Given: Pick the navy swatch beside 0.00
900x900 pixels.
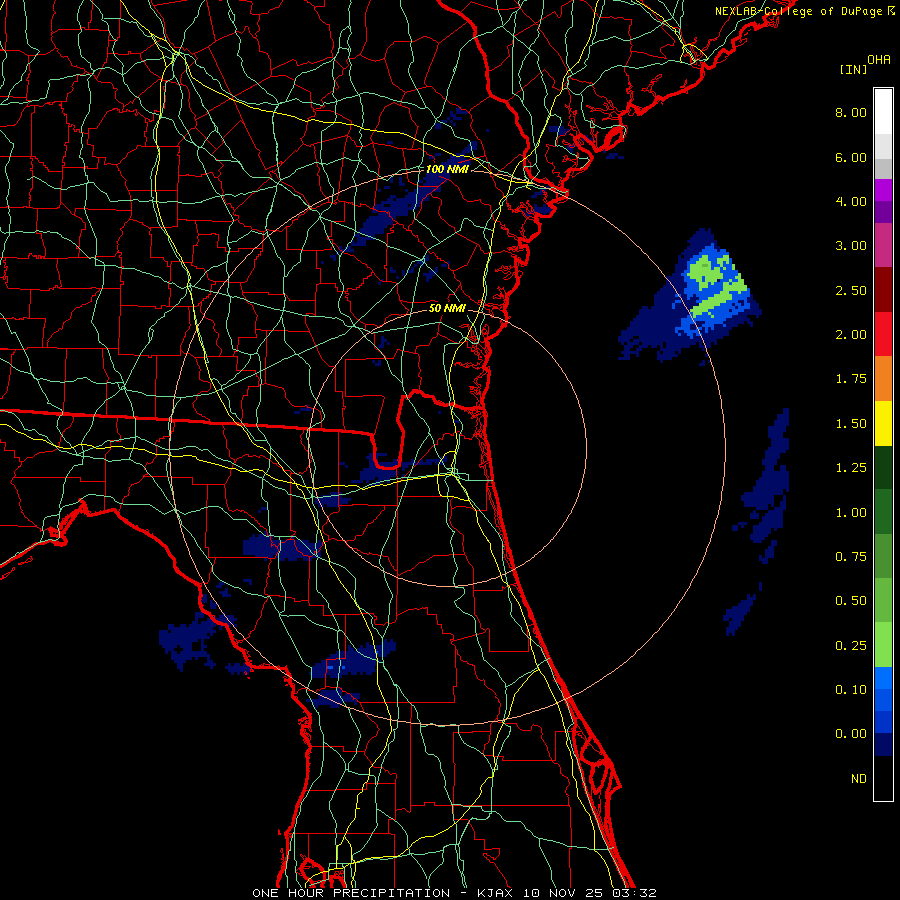Looking at the screenshot, I should pyautogui.click(x=883, y=745).
